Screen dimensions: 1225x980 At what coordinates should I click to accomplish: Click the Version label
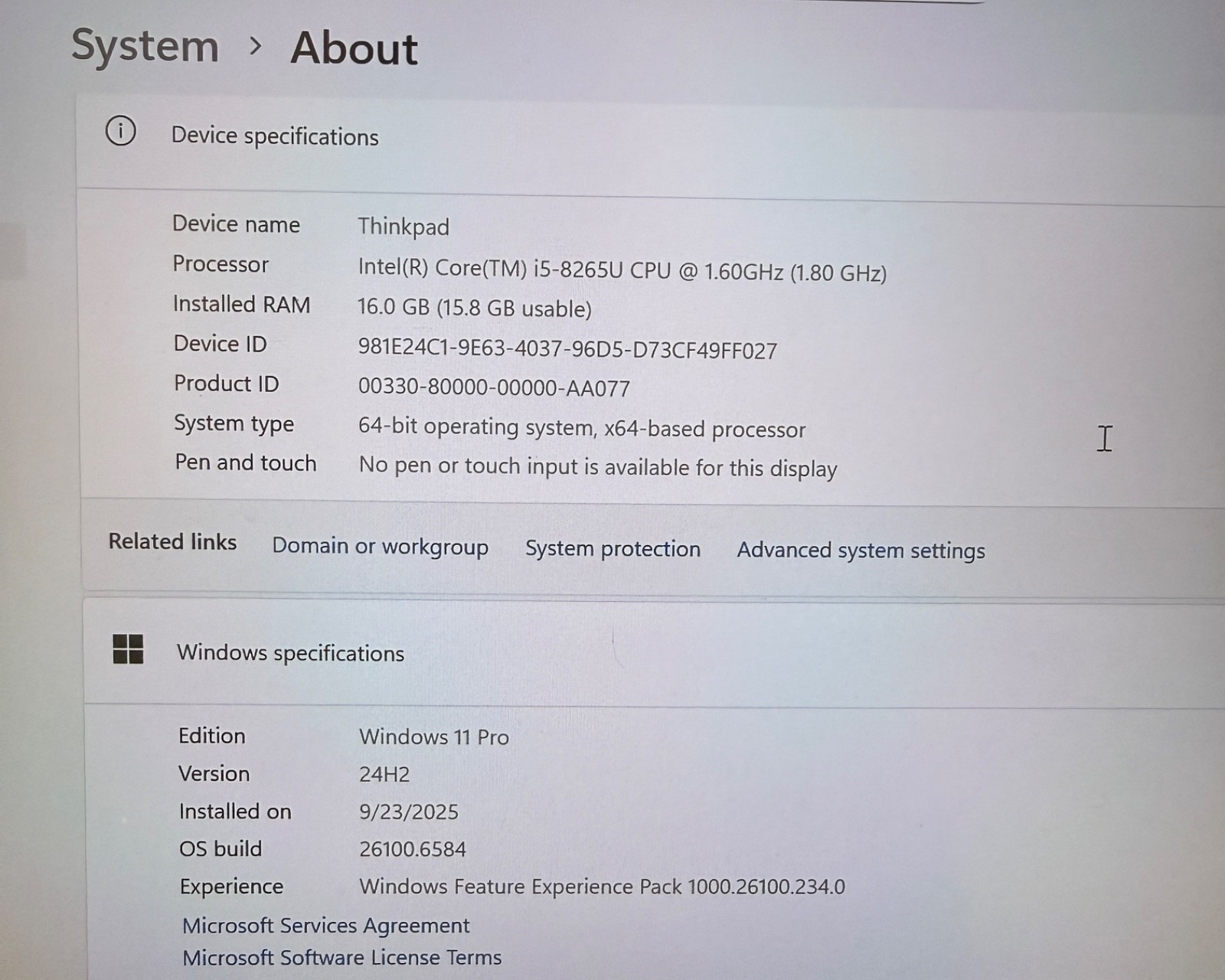(x=214, y=774)
